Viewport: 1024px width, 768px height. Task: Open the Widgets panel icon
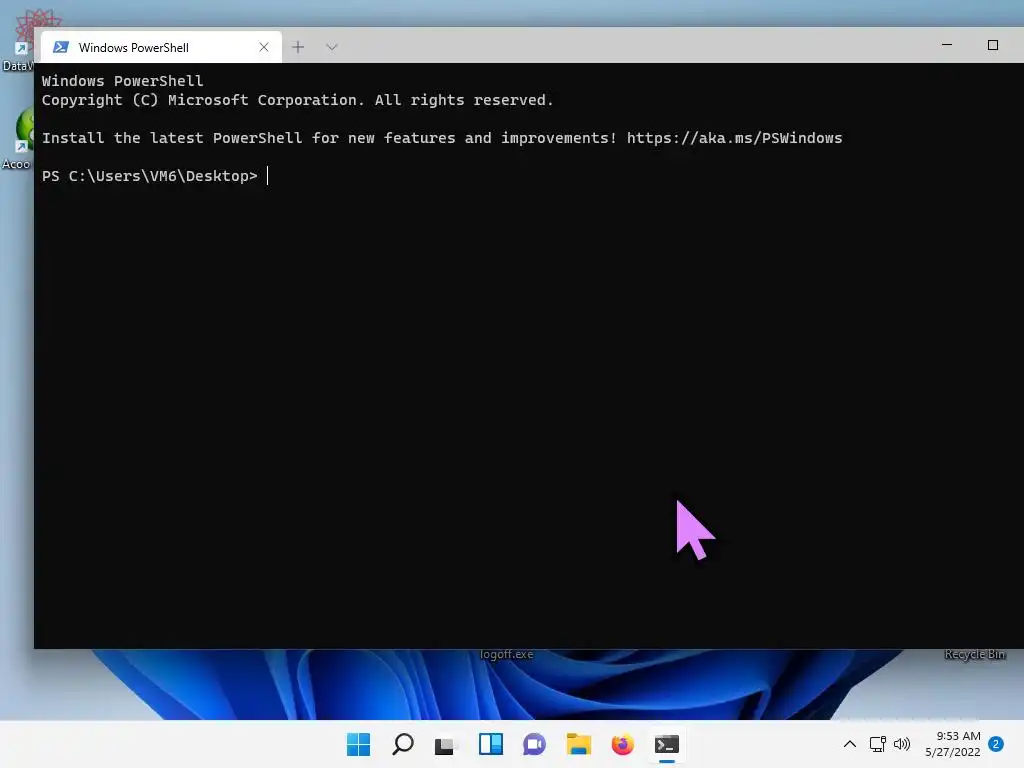pyautogui.click(x=490, y=744)
